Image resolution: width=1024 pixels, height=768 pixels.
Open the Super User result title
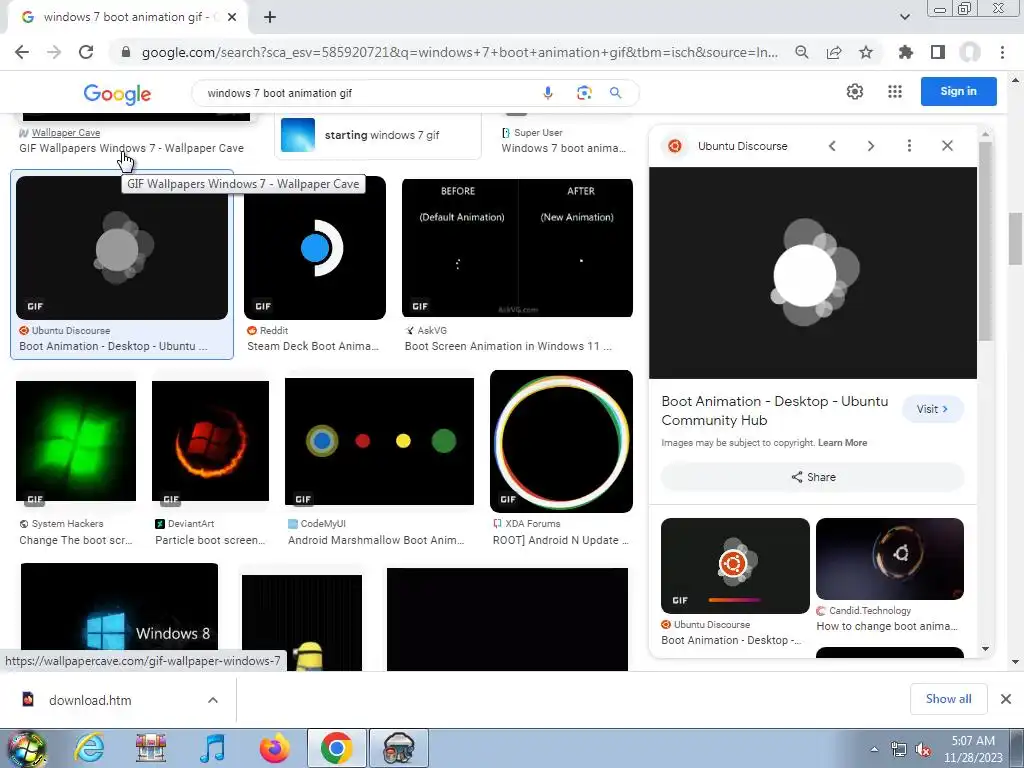pyautogui.click(x=564, y=148)
